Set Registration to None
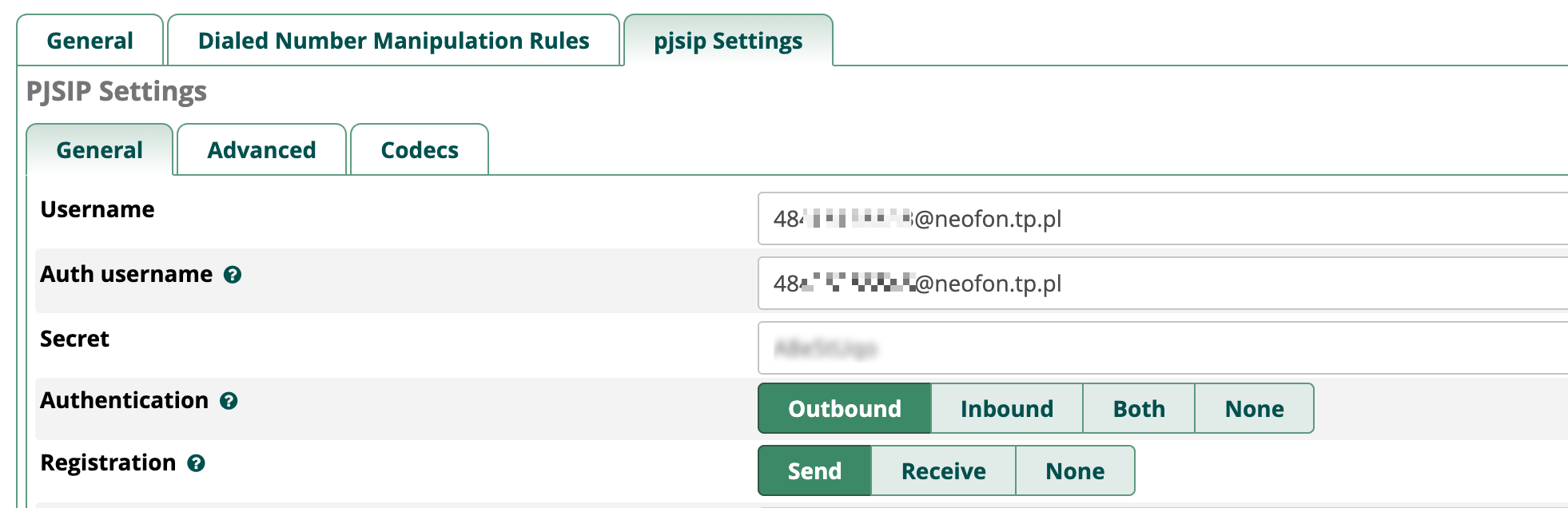This screenshot has height=508, width=1568. click(x=1074, y=470)
